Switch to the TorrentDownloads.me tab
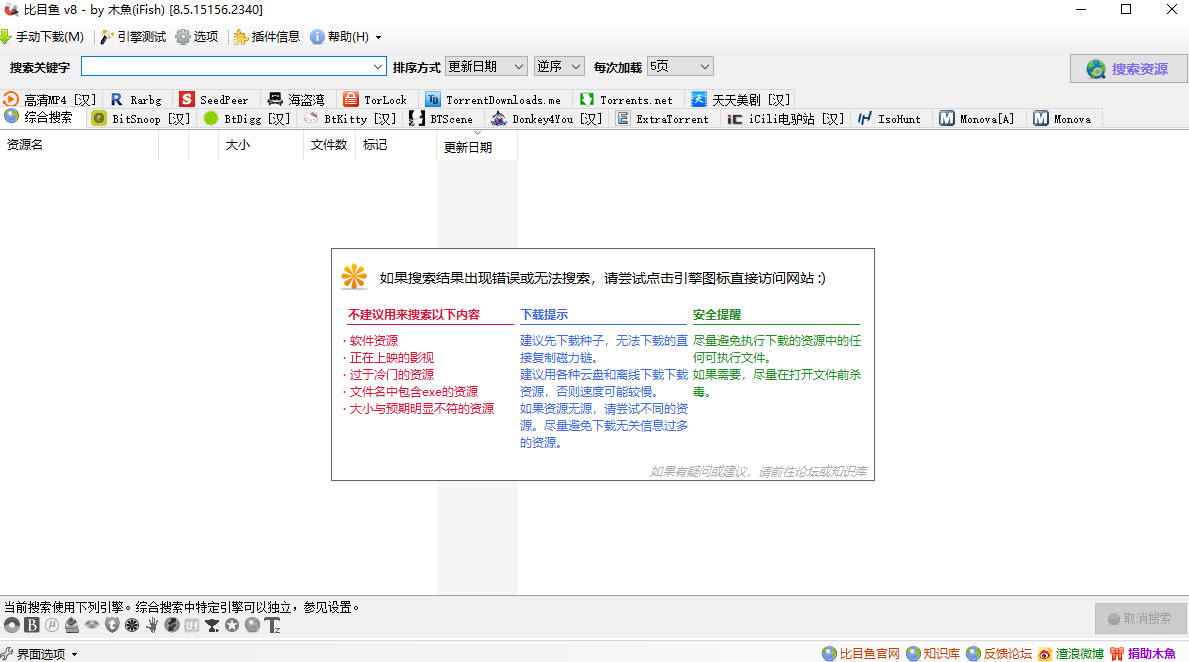This screenshot has height=662, width=1189. [494, 99]
